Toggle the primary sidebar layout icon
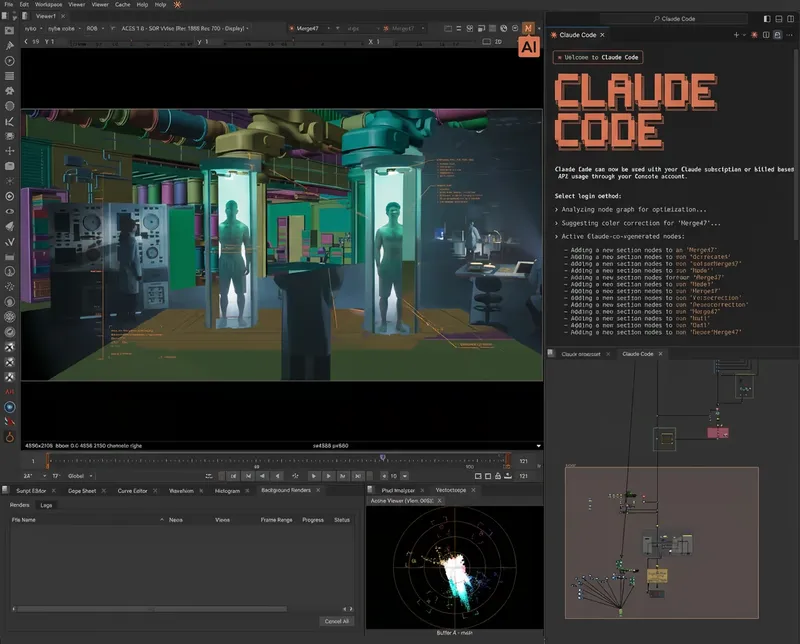The width and height of the screenshot is (800, 644). 767,18
